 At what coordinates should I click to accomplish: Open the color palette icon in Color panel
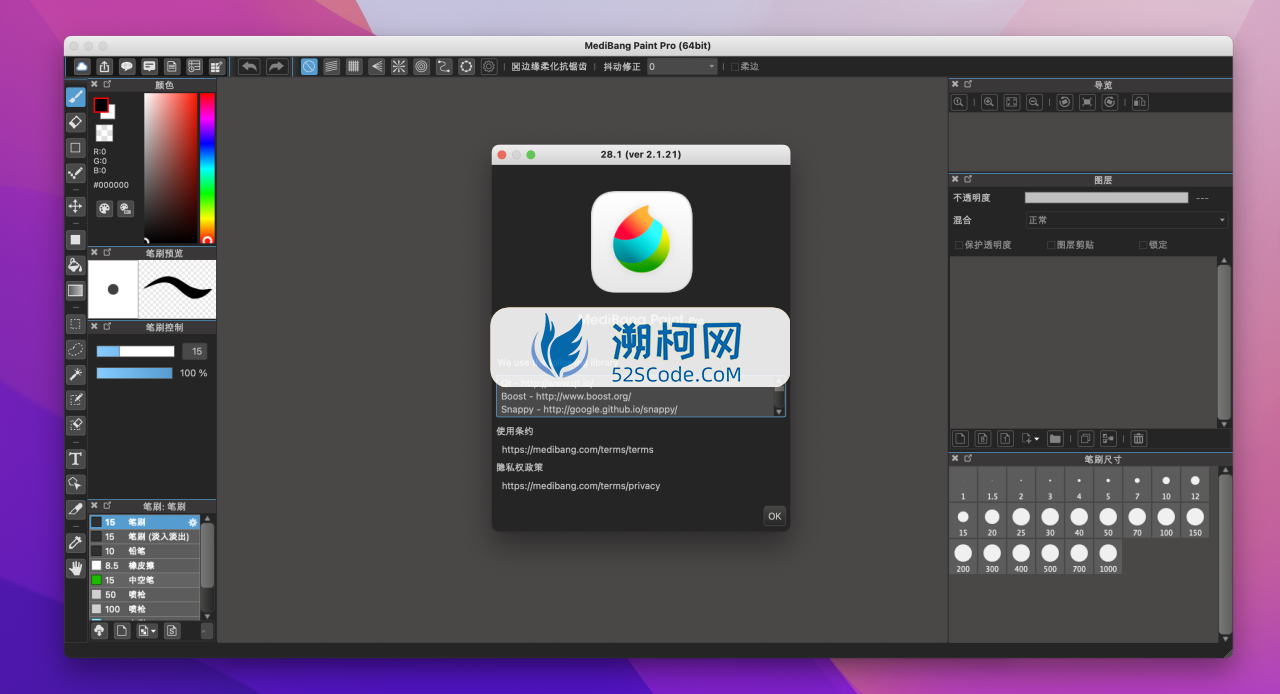[104, 208]
